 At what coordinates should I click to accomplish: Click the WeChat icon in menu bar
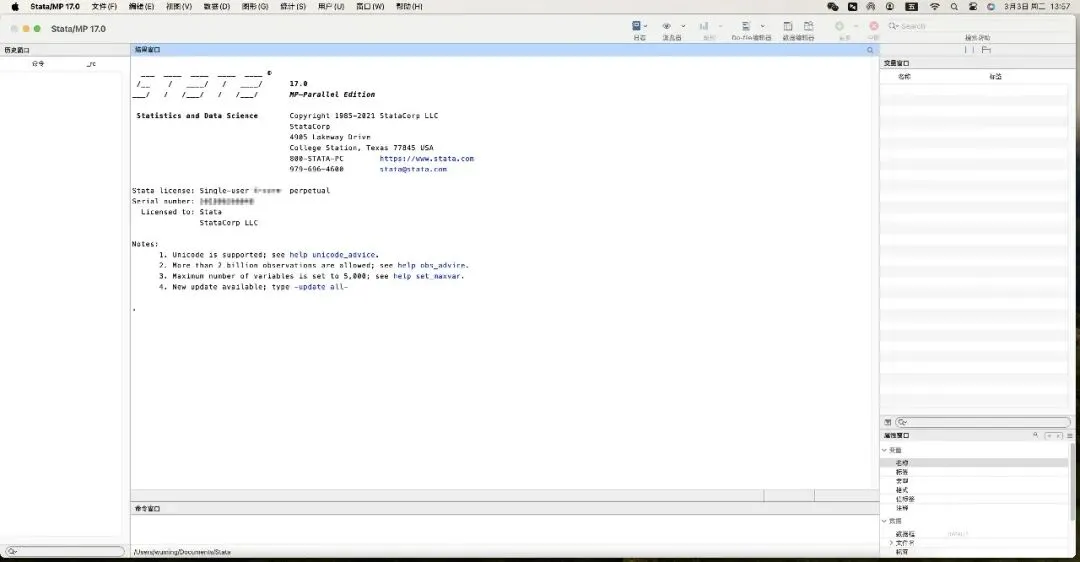coord(833,6)
